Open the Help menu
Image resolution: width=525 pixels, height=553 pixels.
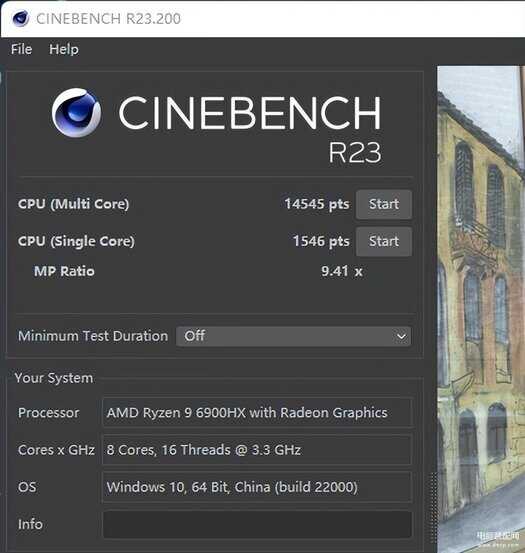tap(64, 49)
